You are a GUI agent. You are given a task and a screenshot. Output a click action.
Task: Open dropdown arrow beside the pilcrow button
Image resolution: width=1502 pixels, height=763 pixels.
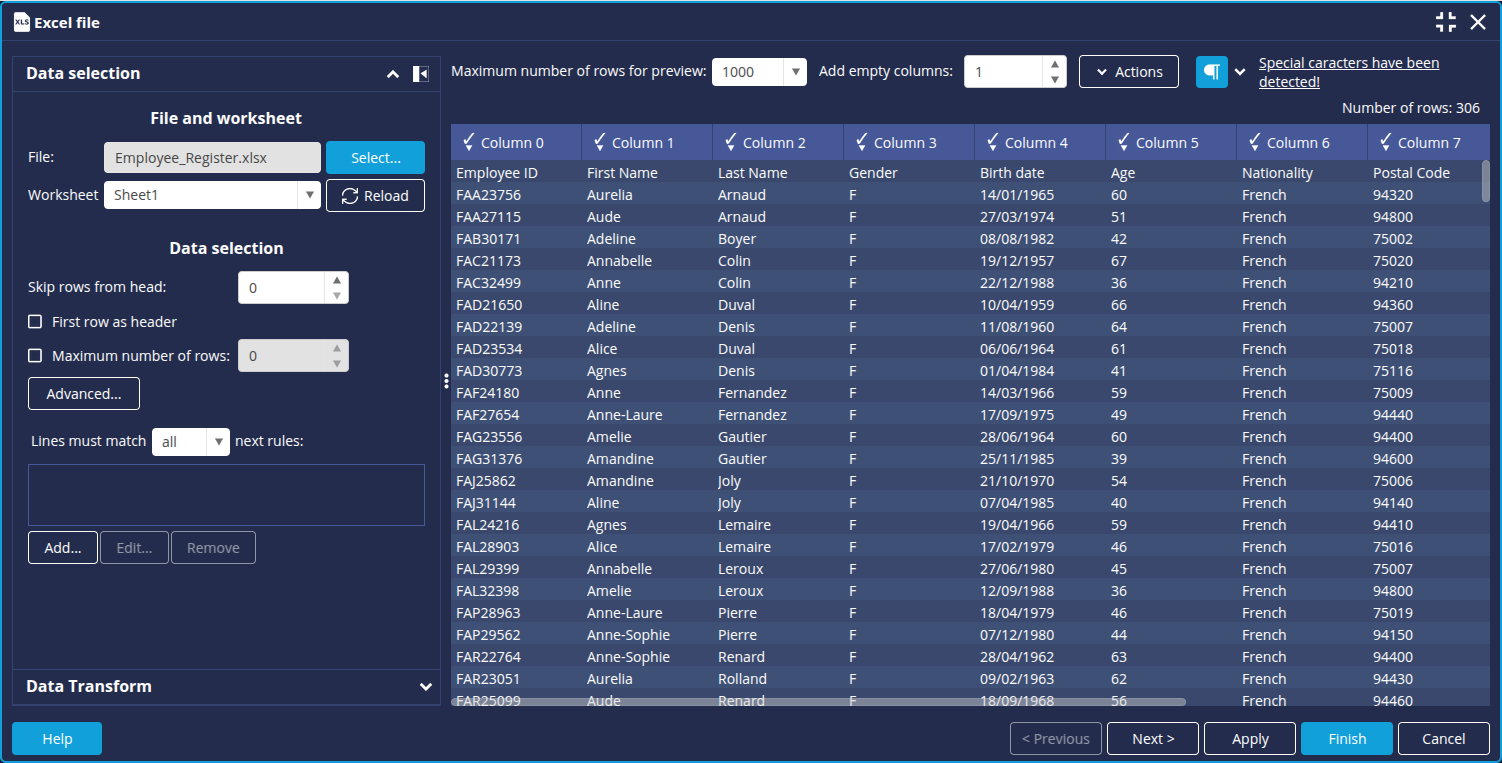pyautogui.click(x=1240, y=72)
